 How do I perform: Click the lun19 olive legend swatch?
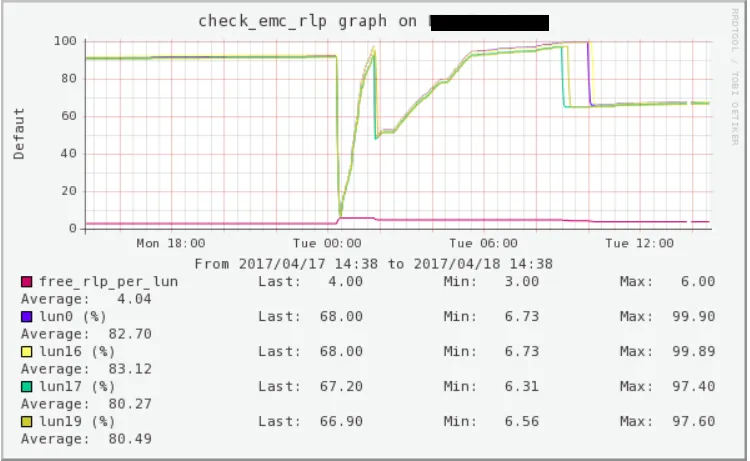[27, 421]
